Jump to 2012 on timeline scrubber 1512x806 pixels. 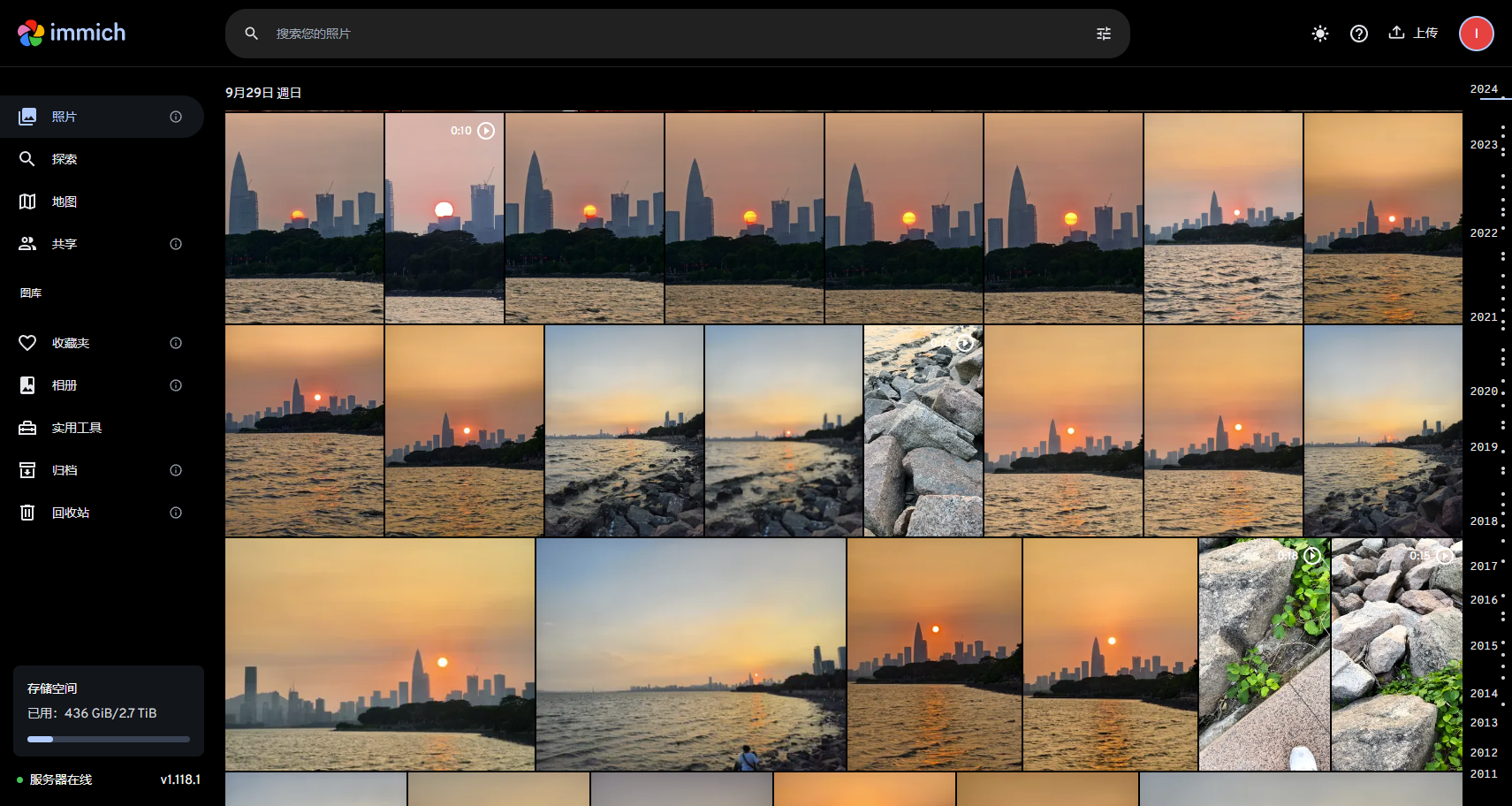(x=1484, y=753)
